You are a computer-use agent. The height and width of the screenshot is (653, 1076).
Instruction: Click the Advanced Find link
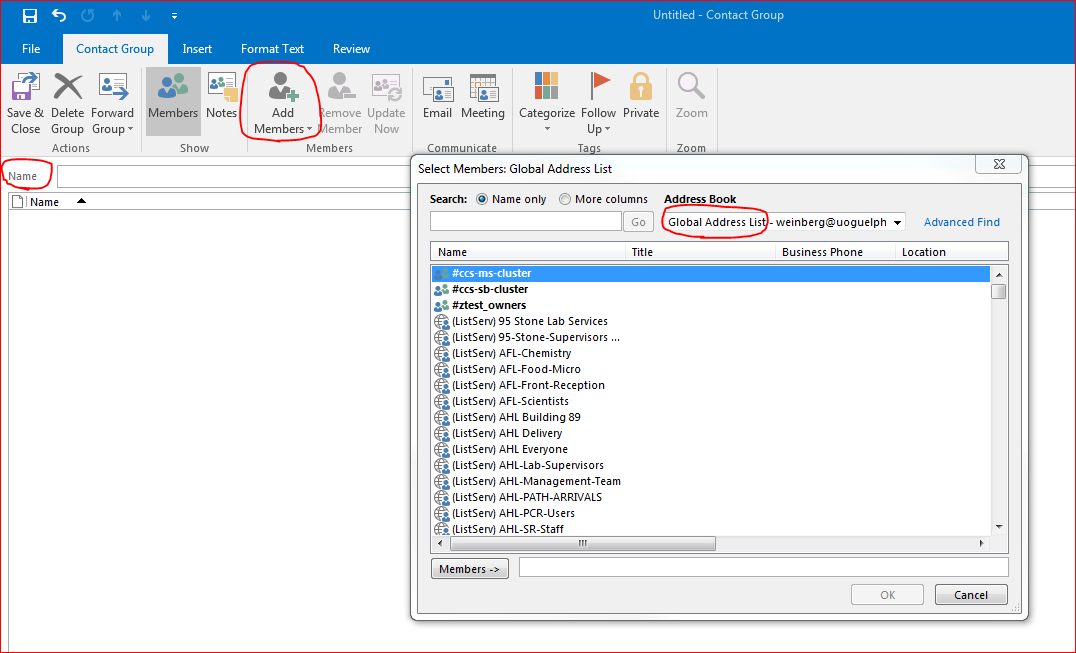coord(961,222)
